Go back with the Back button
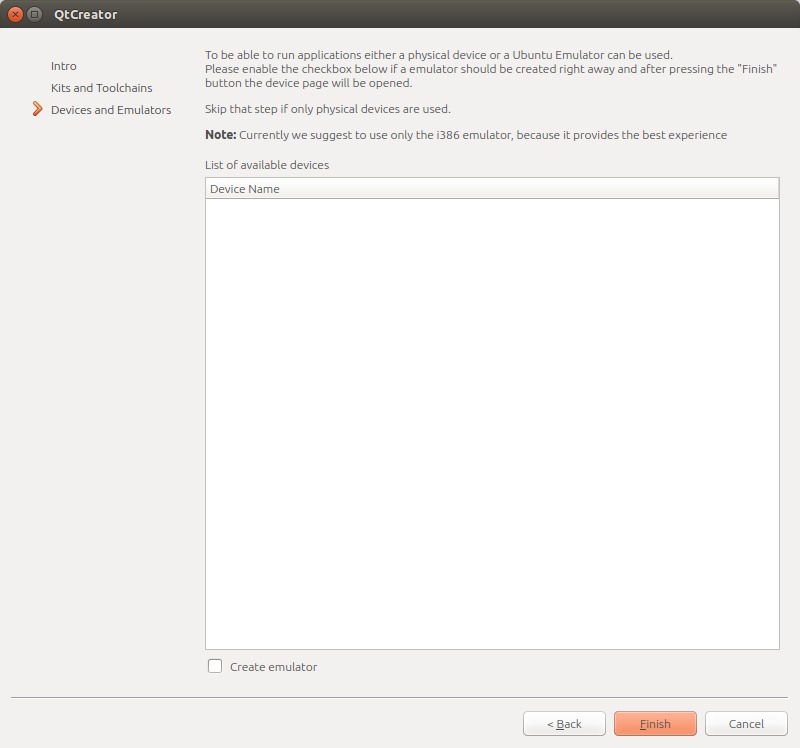Viewport: 800px width, 748px height. (x=564, y=724)
